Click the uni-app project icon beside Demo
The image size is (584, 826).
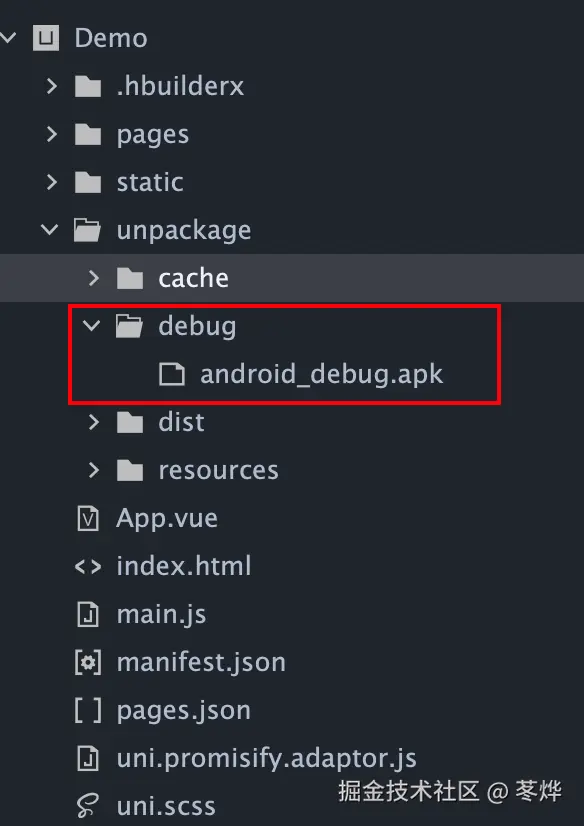click(46, 38)
